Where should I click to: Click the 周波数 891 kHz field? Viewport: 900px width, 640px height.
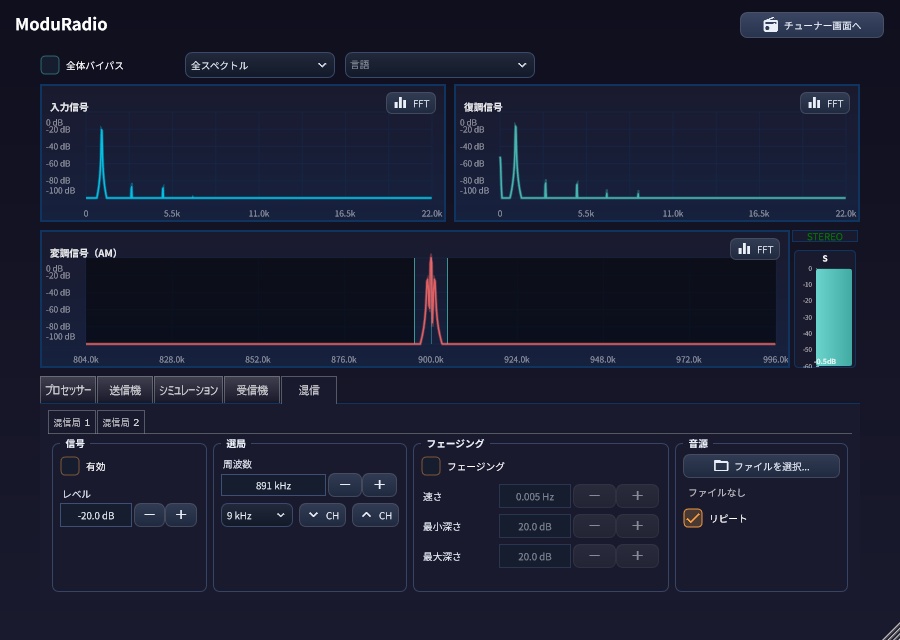(273, 485)
